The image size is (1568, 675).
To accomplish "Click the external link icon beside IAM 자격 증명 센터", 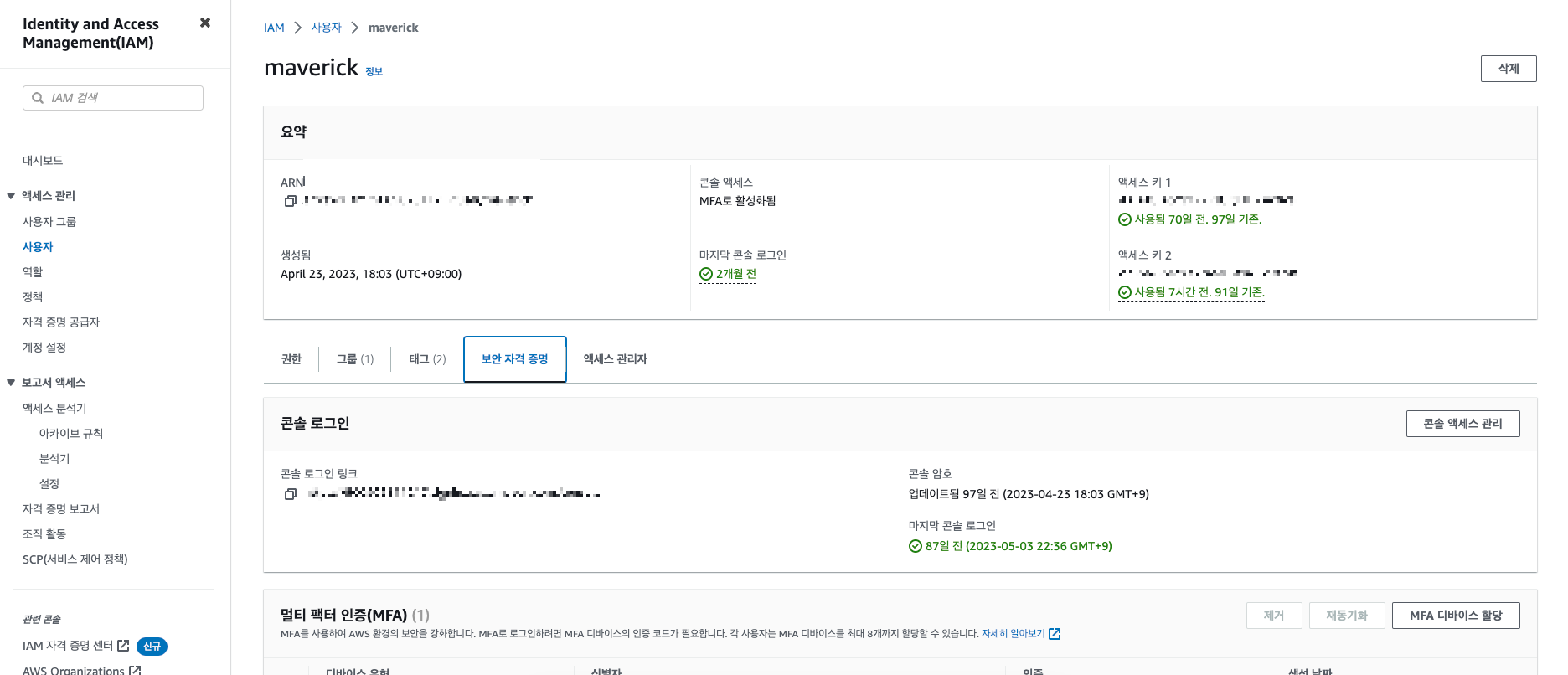I will click(123, 646).
